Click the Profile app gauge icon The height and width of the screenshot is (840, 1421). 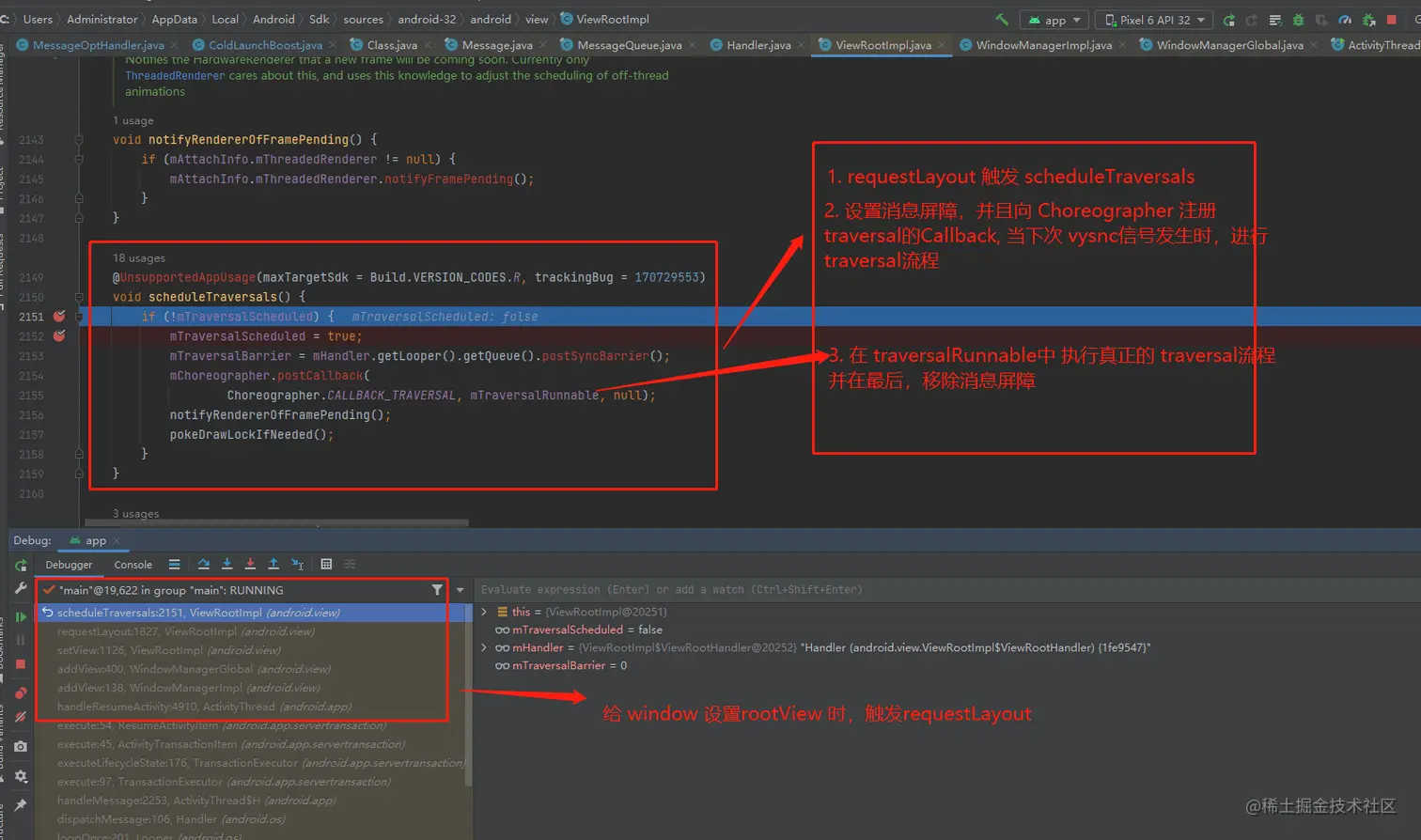(x=1345, y=20)
